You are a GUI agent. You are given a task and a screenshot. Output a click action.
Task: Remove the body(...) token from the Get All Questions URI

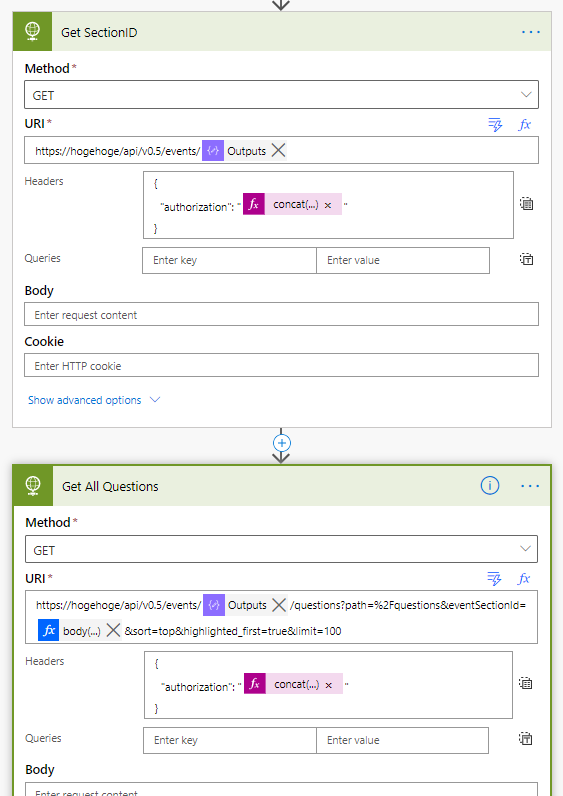(x=113, y=631)
